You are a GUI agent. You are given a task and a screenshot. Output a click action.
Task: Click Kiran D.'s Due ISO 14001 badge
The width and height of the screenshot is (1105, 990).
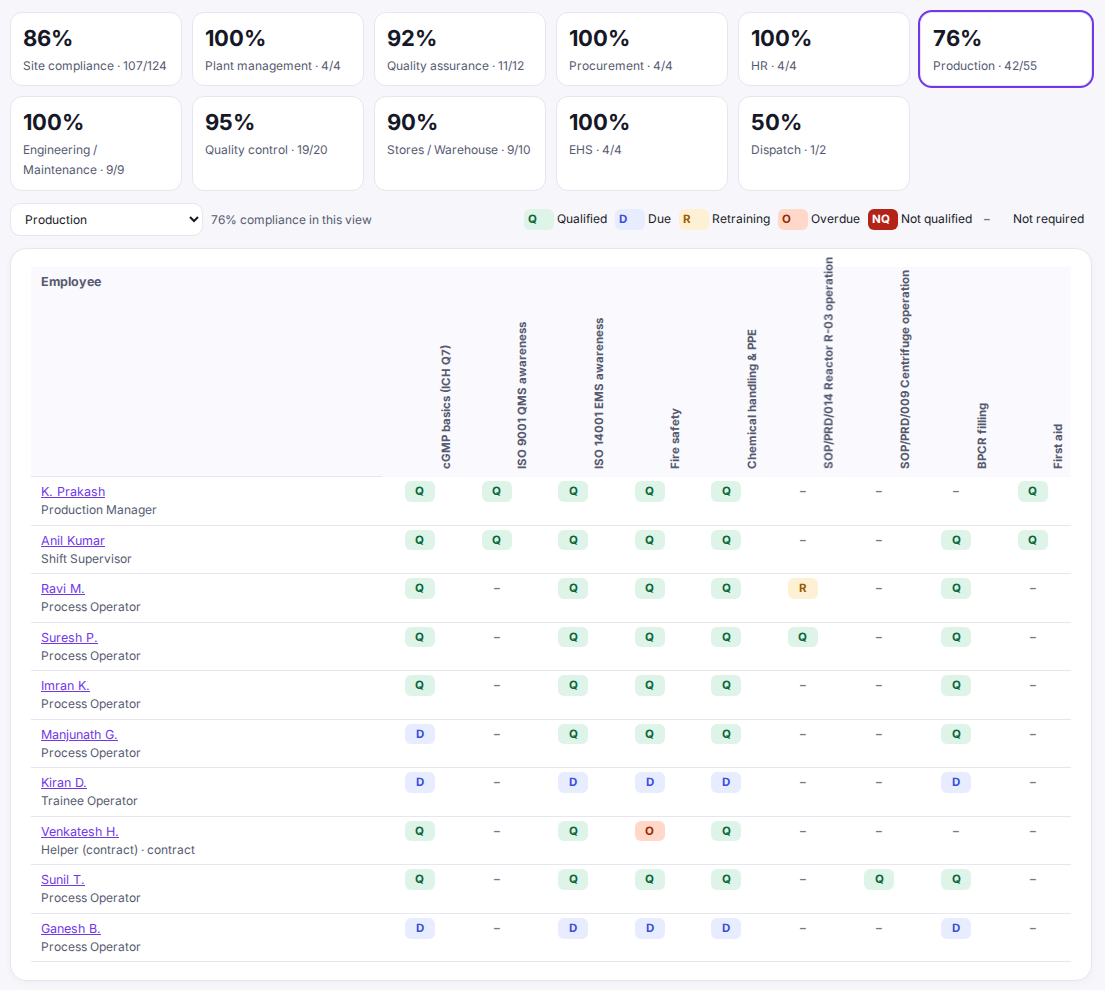573,782
